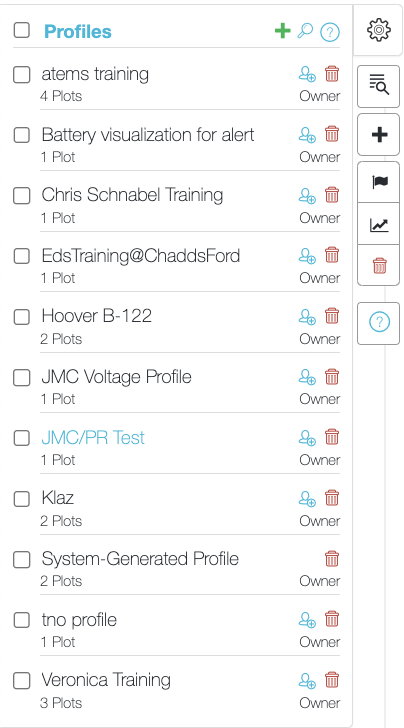This screenshot has height=728, width=404.
Task: Check the Chris Schnabel Training checkbox
Action: coord(21,196)
